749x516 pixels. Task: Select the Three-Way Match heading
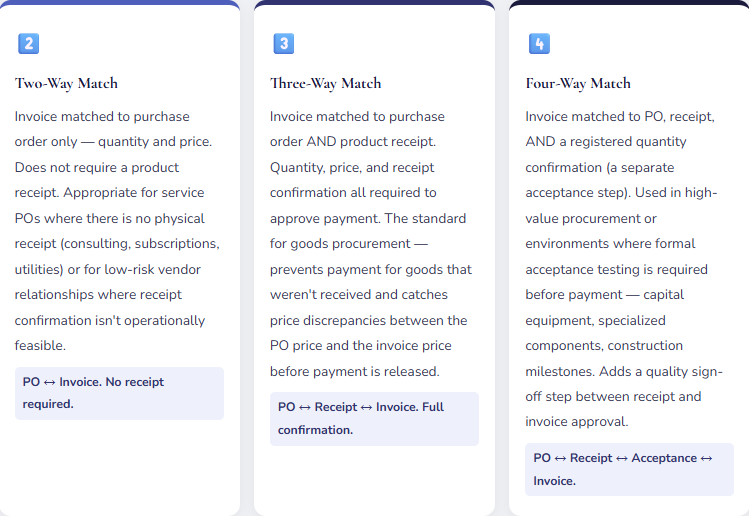(325, 83)
